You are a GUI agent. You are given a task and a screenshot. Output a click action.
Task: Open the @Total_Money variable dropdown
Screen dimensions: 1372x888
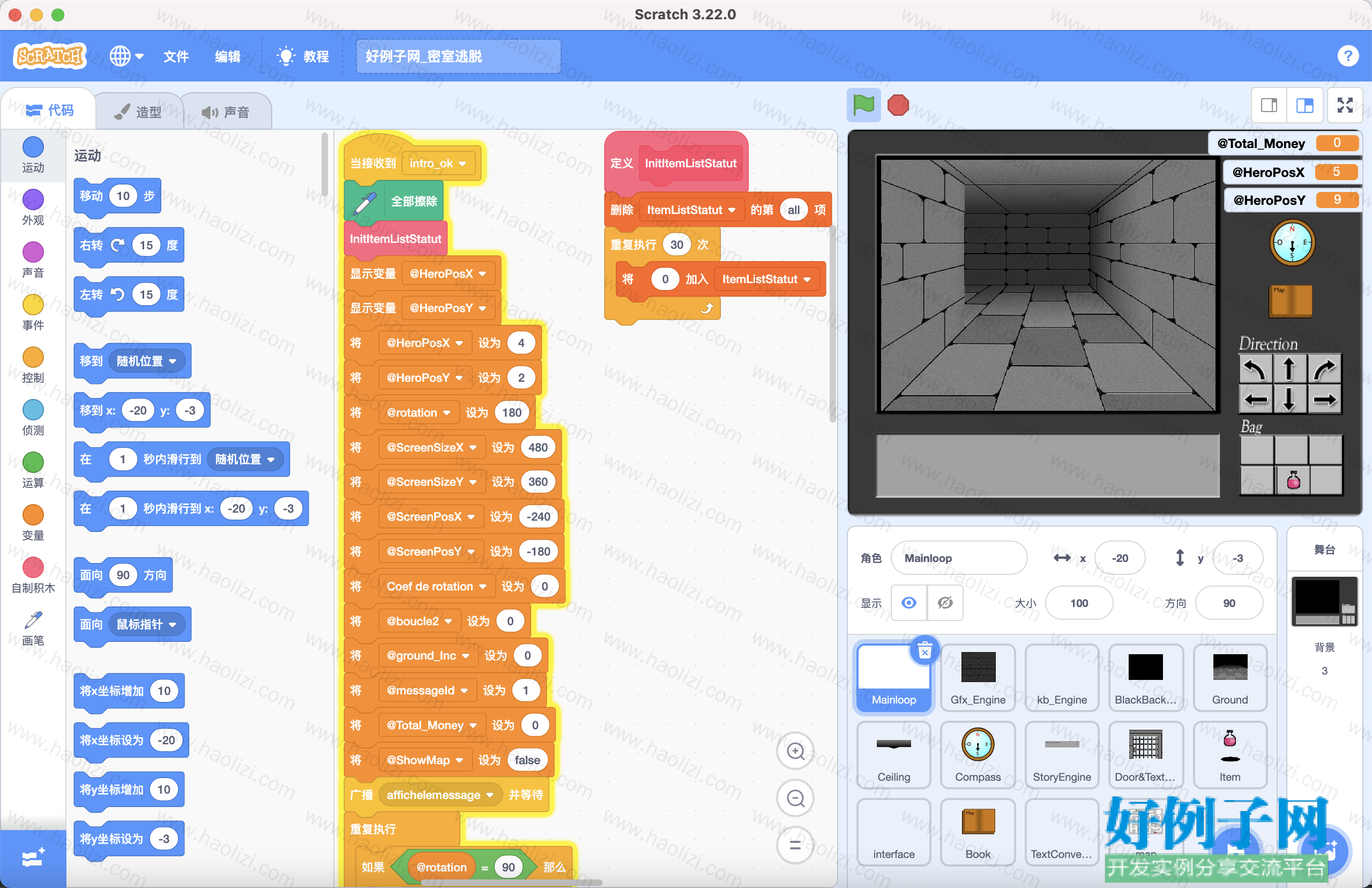pos(431,725)
